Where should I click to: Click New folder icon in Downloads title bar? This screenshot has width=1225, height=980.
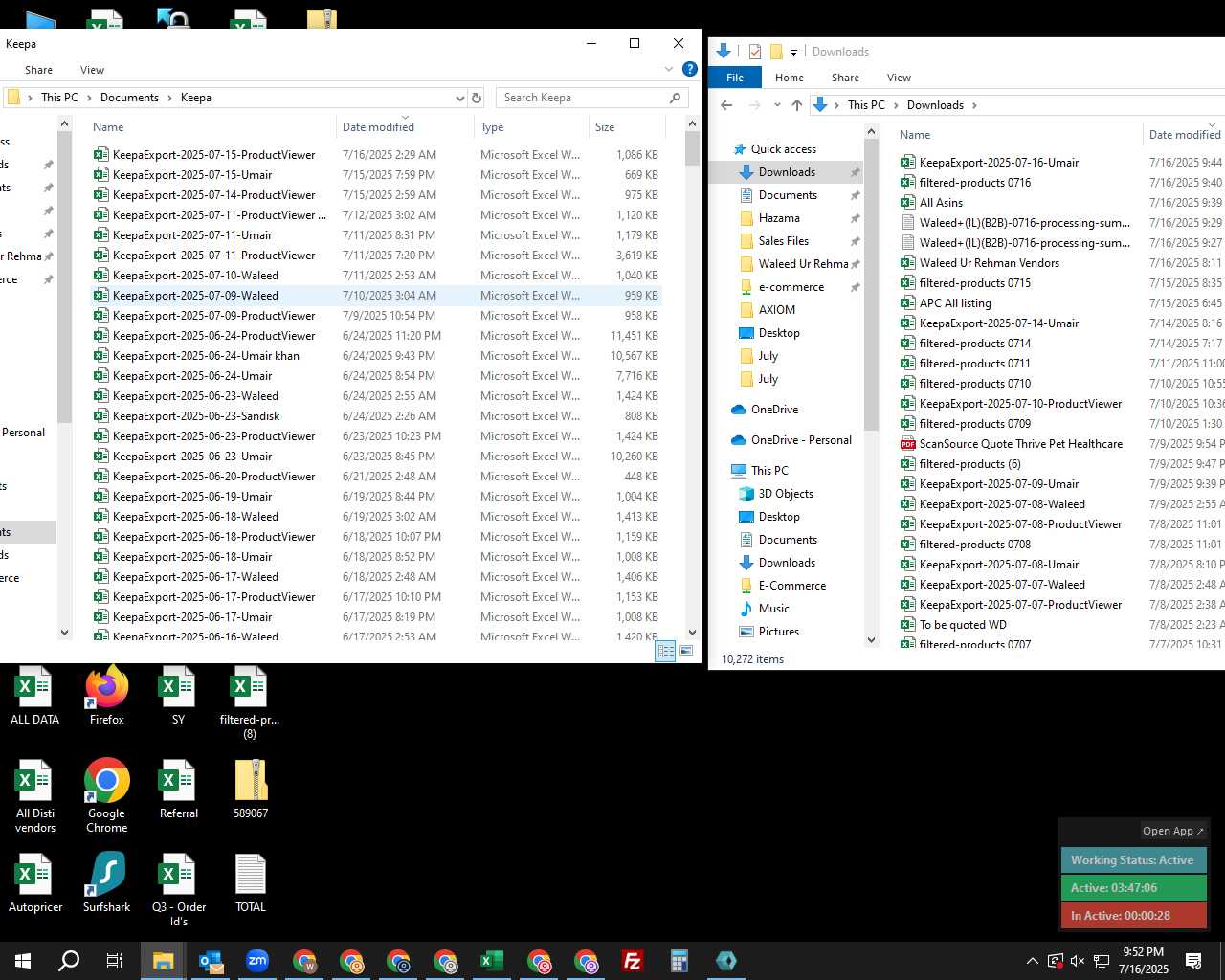point(776,52)
